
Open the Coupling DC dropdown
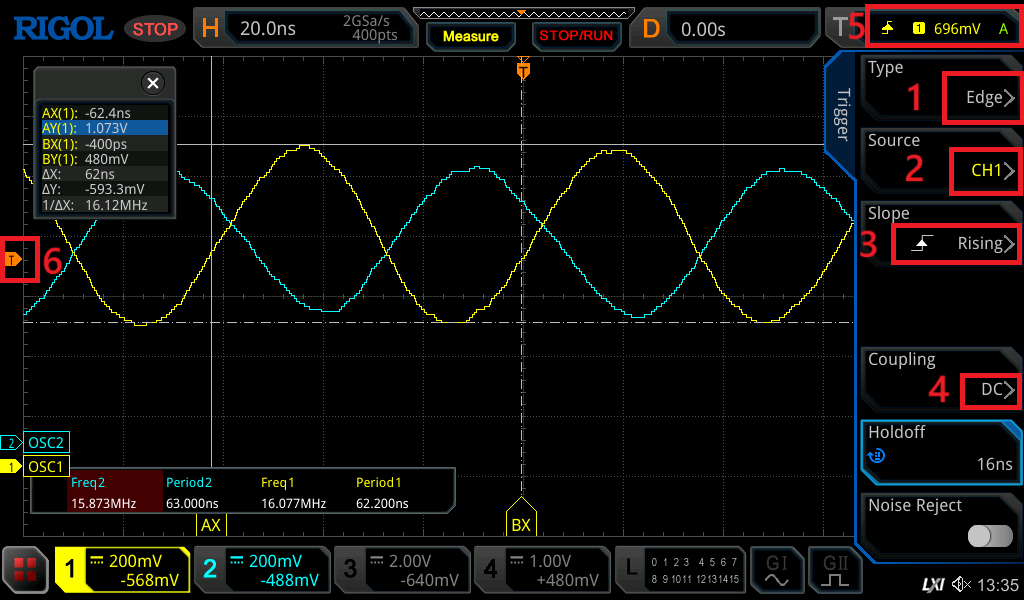tap(990, 390)
